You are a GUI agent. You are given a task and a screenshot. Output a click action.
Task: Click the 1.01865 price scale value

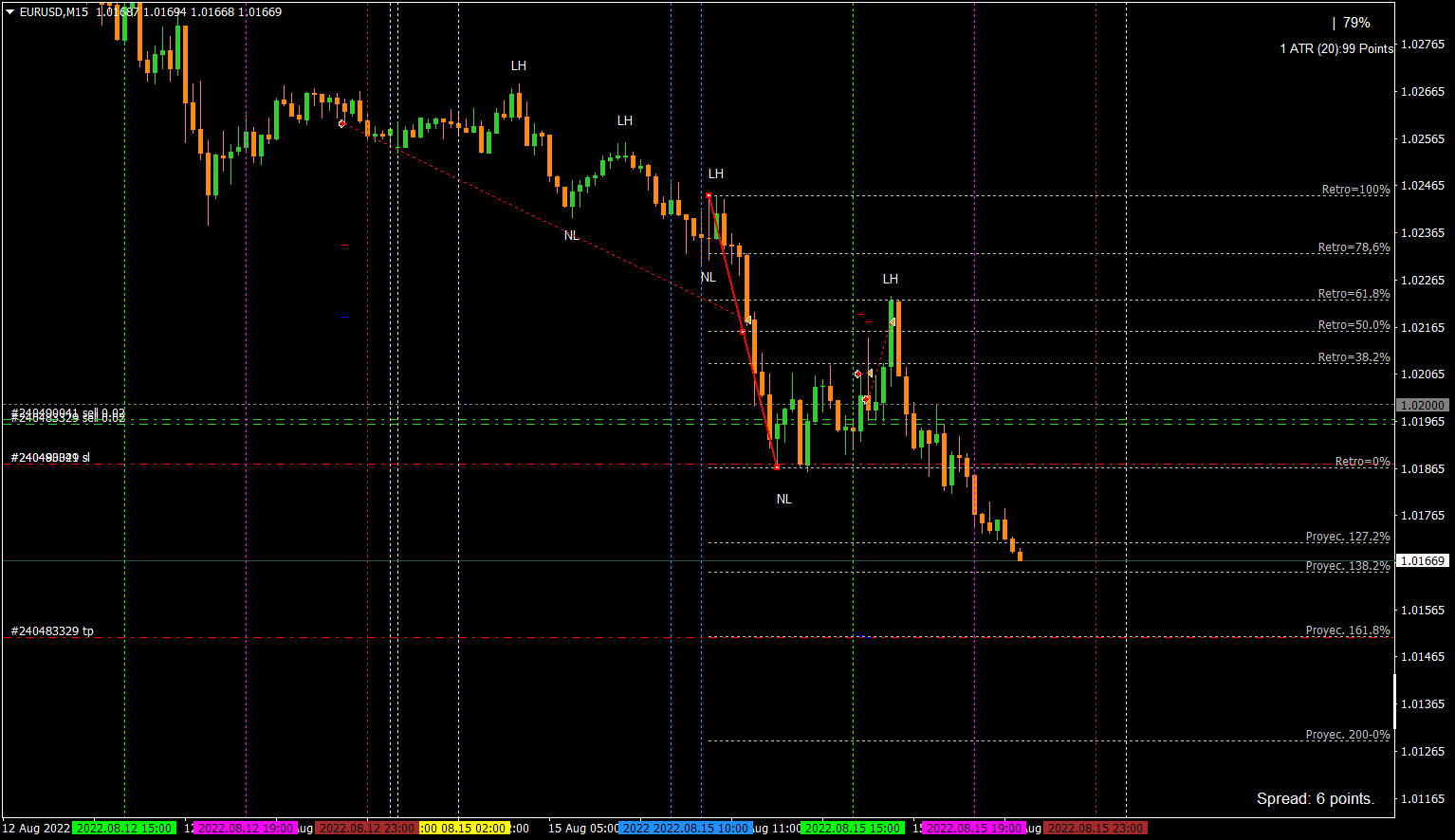pos(1423,469)
